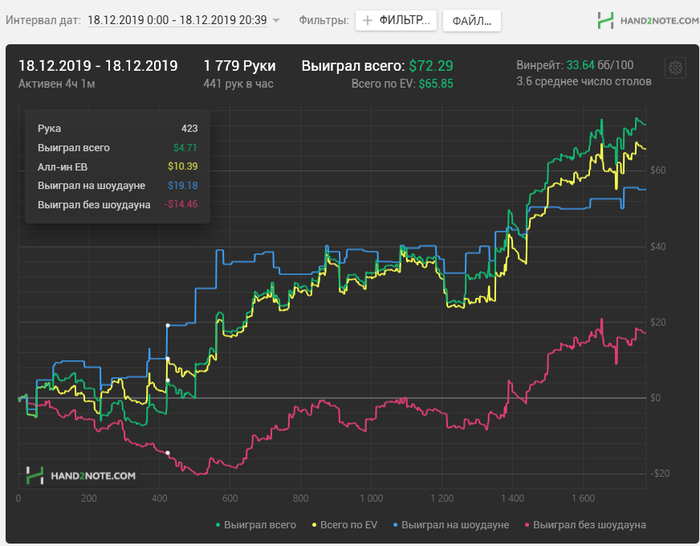Click the pink legend dot for non-showdown winnings

527,525
